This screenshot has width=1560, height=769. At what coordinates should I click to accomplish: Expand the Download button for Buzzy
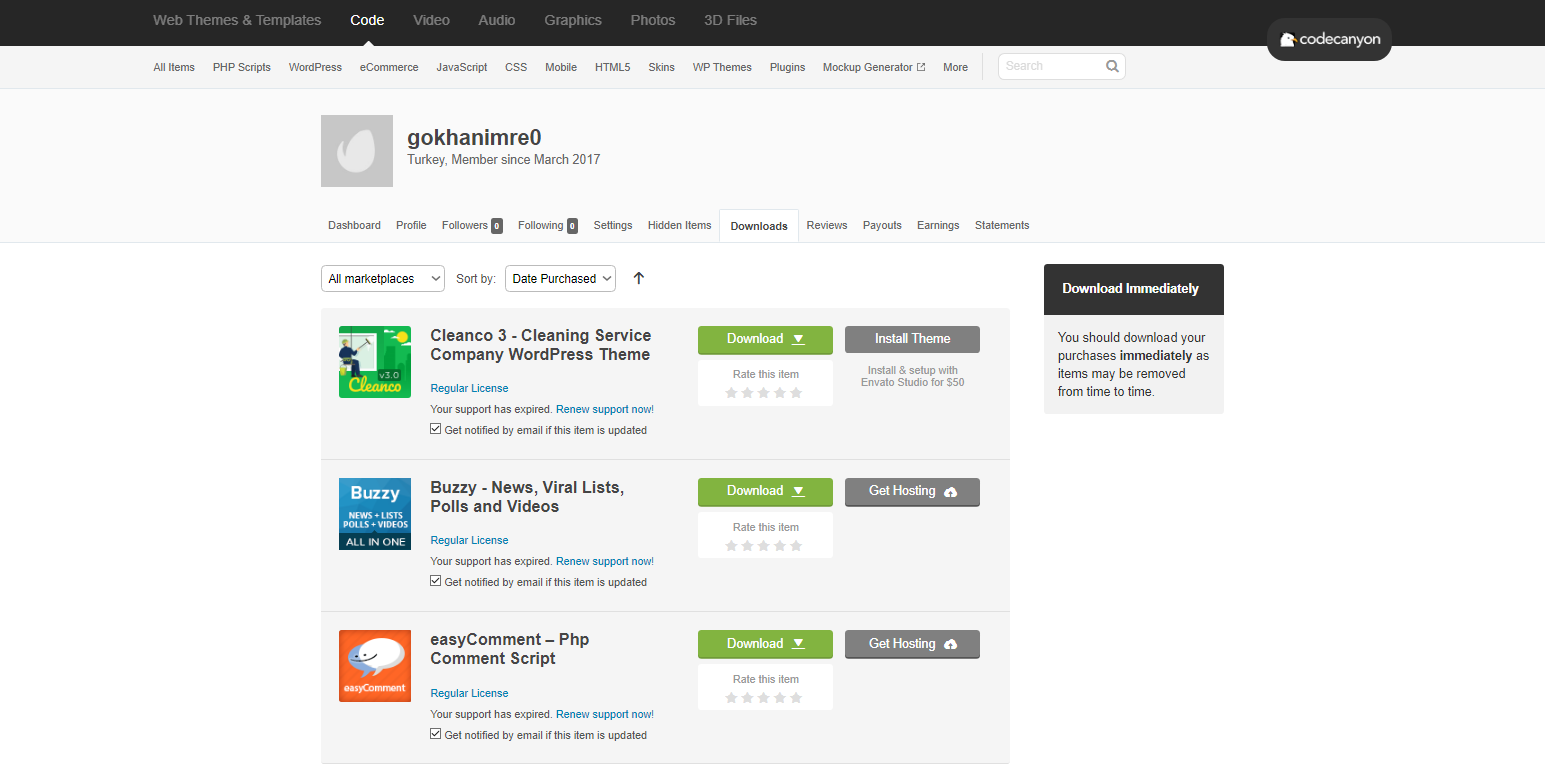point(765,491)
